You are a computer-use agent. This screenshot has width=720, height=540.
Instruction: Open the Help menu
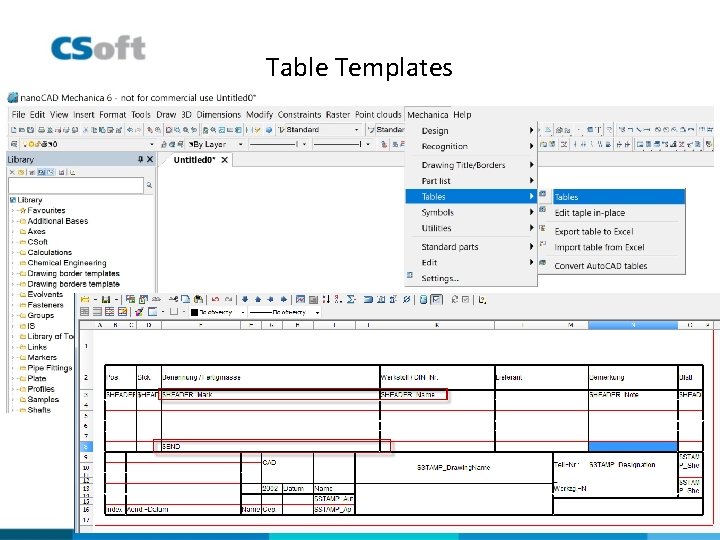(462, 115)
